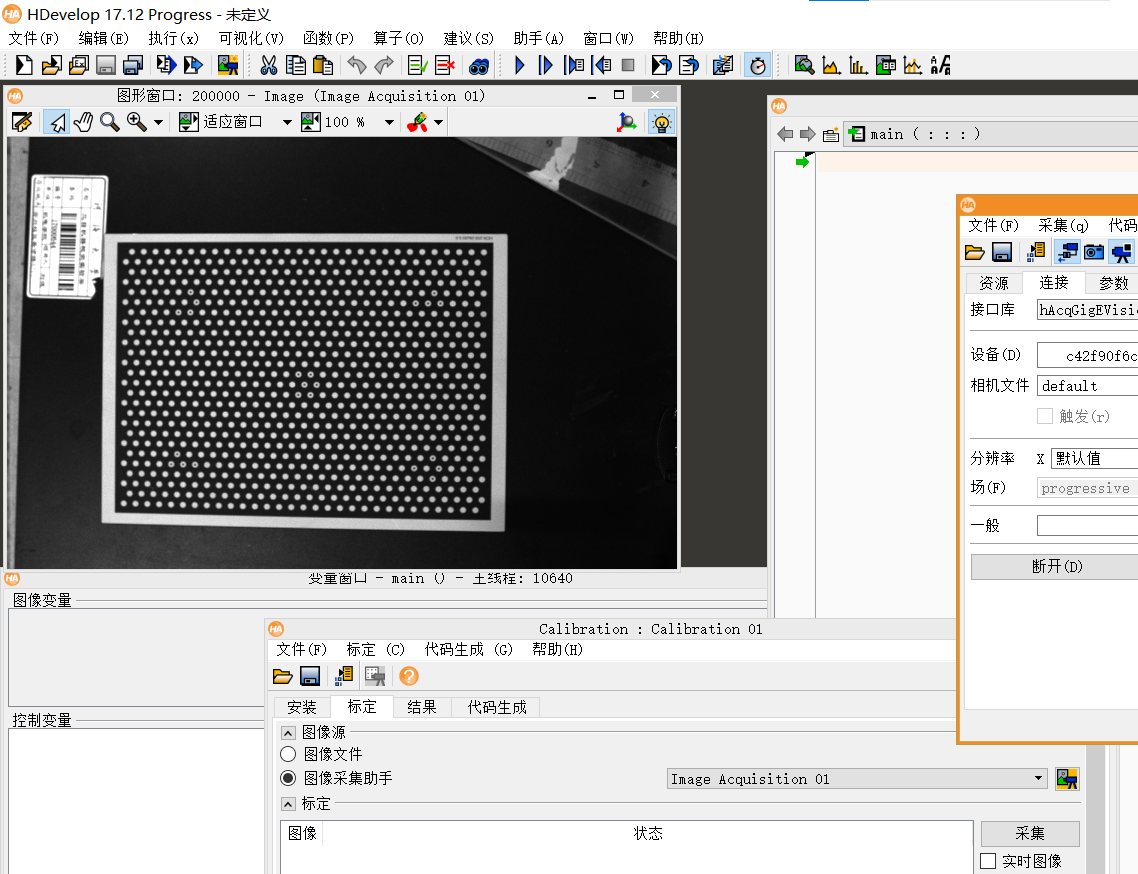Screen dimensions: 1138x874
Task: Click the 相机文件 default input field
Action: pos(1087,385)
